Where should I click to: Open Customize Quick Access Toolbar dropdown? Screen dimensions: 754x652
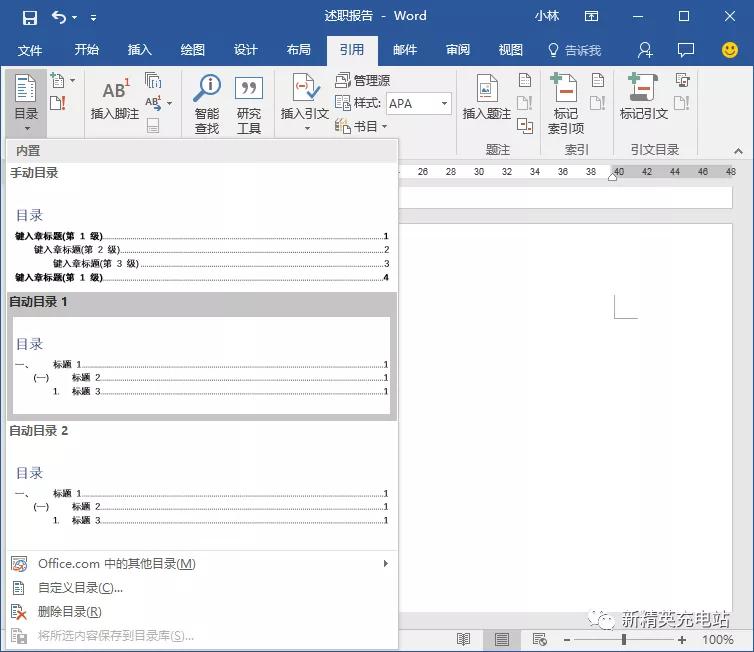pyautogui.click(x=93, y=18)
